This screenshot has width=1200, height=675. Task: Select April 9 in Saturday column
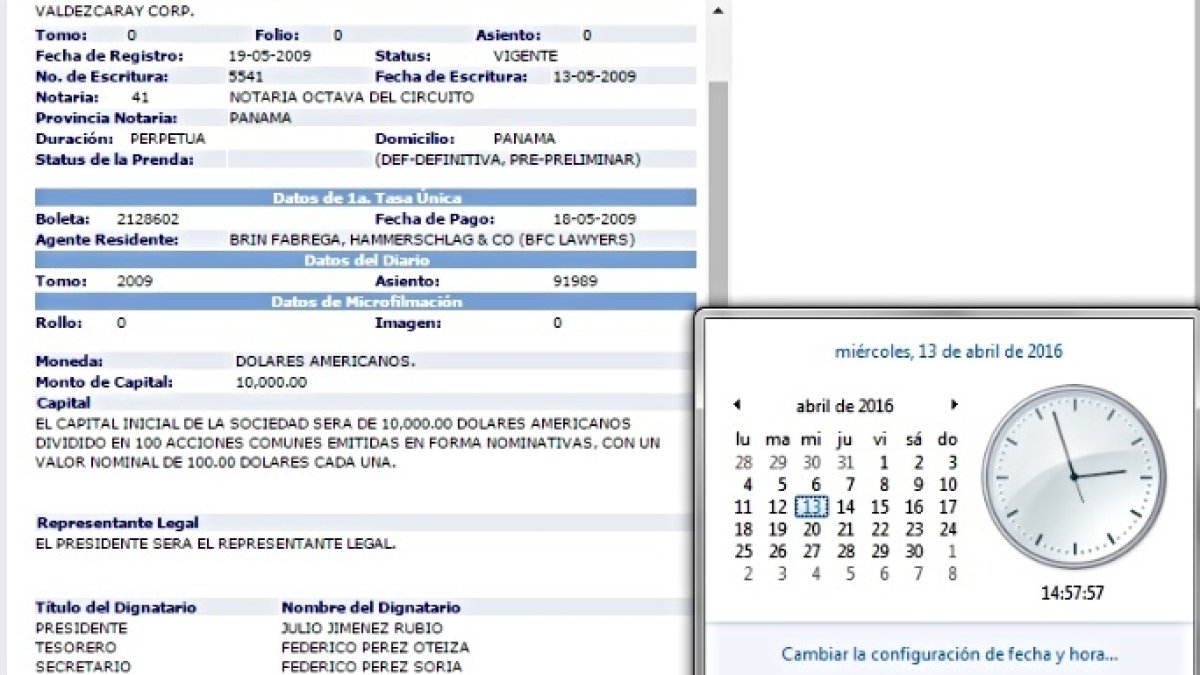[x=914, y=485]
